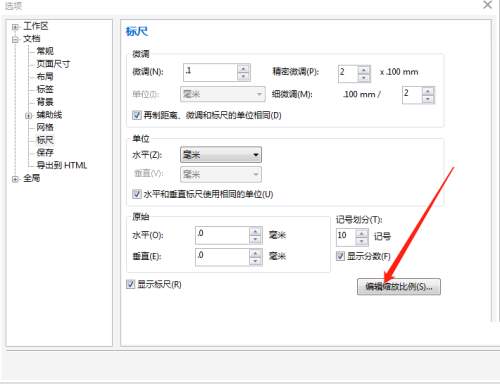Select 标签 in the options tree
500x384 pixels.
[45, 89]
